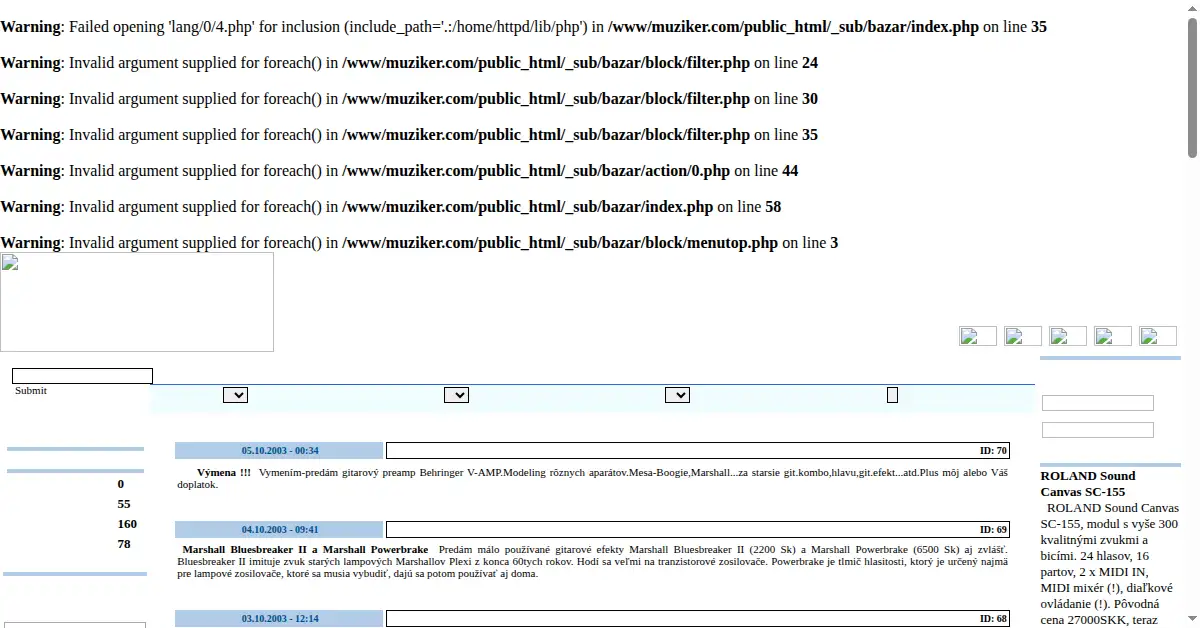
Task: Click the narrow fourth control in filter bar
Action: coord(892,395)
